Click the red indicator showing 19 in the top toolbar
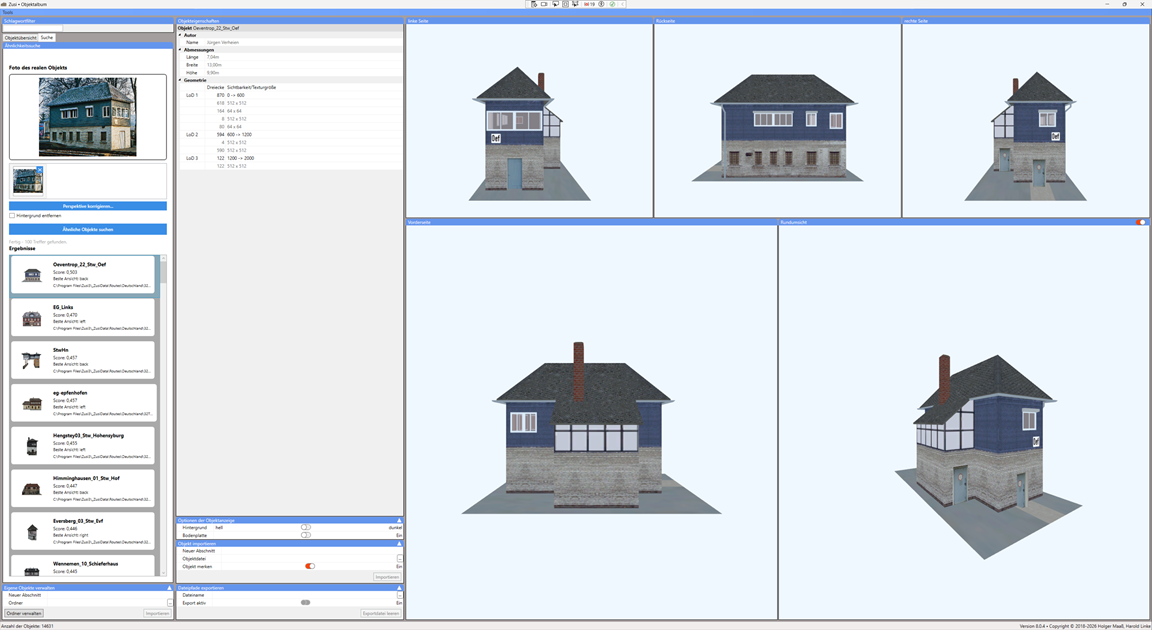The height and width of the screenshot is (630, 1152). click(x=589, y=4)
